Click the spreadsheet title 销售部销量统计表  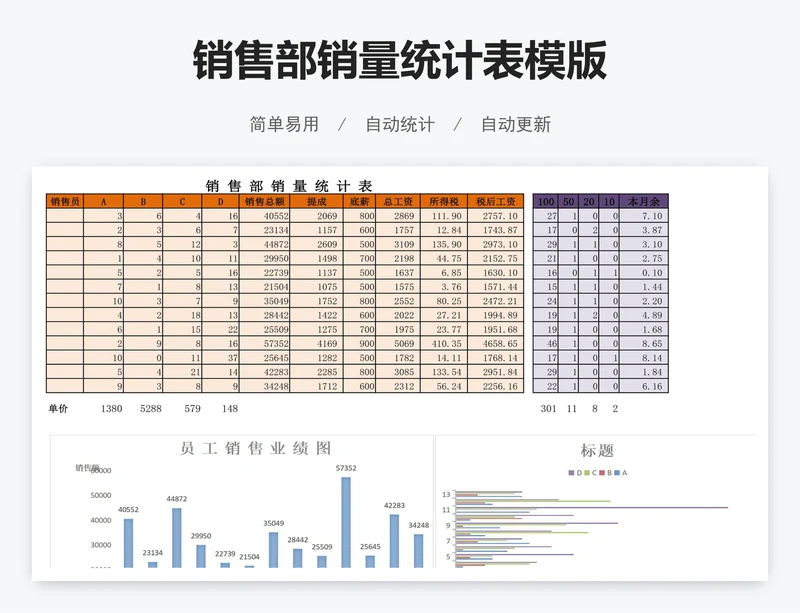pos(289,186)
